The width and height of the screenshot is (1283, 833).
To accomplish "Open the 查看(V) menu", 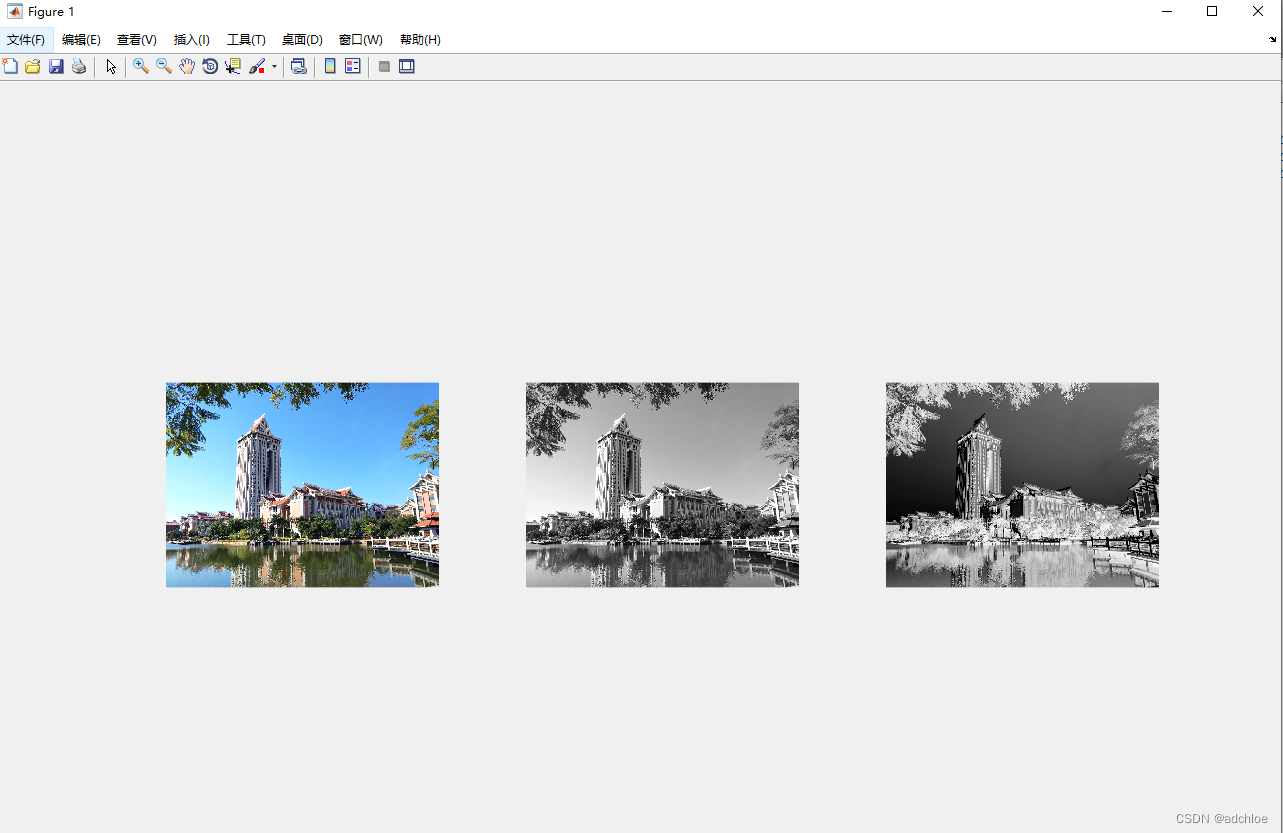I will click(x=137, y=40).
